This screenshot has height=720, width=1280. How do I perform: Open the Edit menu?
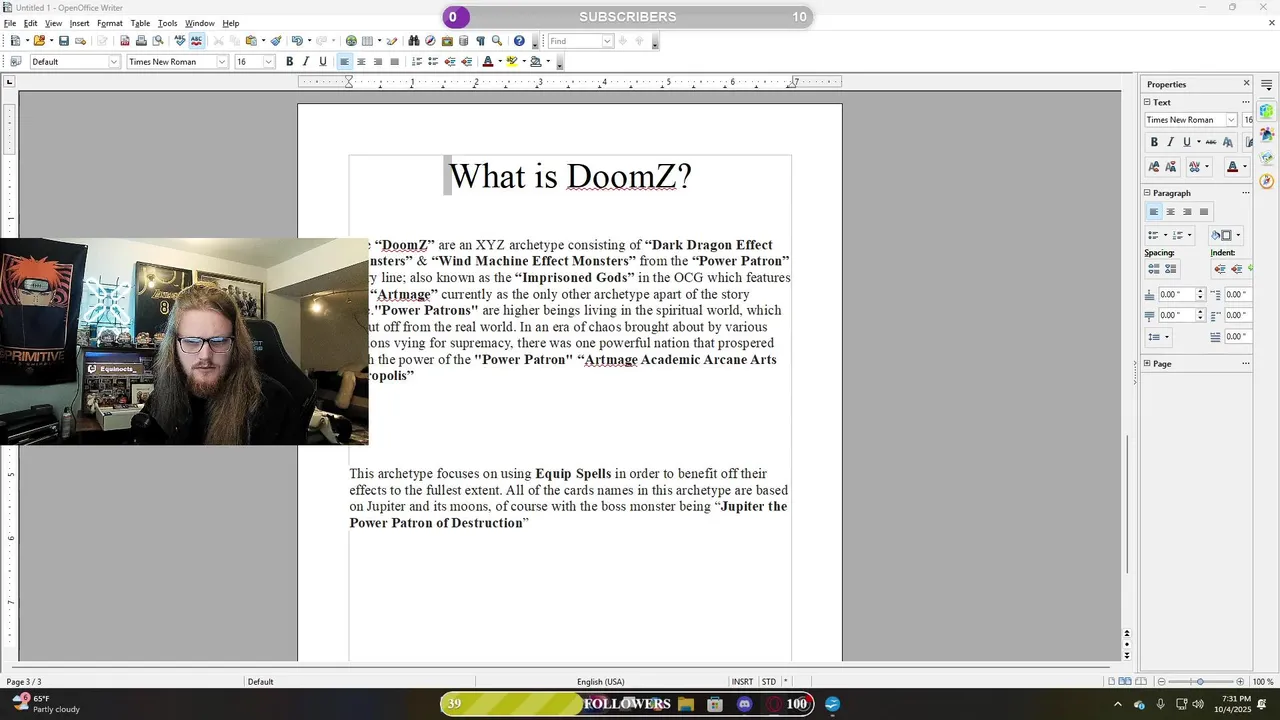pos(31,23)
